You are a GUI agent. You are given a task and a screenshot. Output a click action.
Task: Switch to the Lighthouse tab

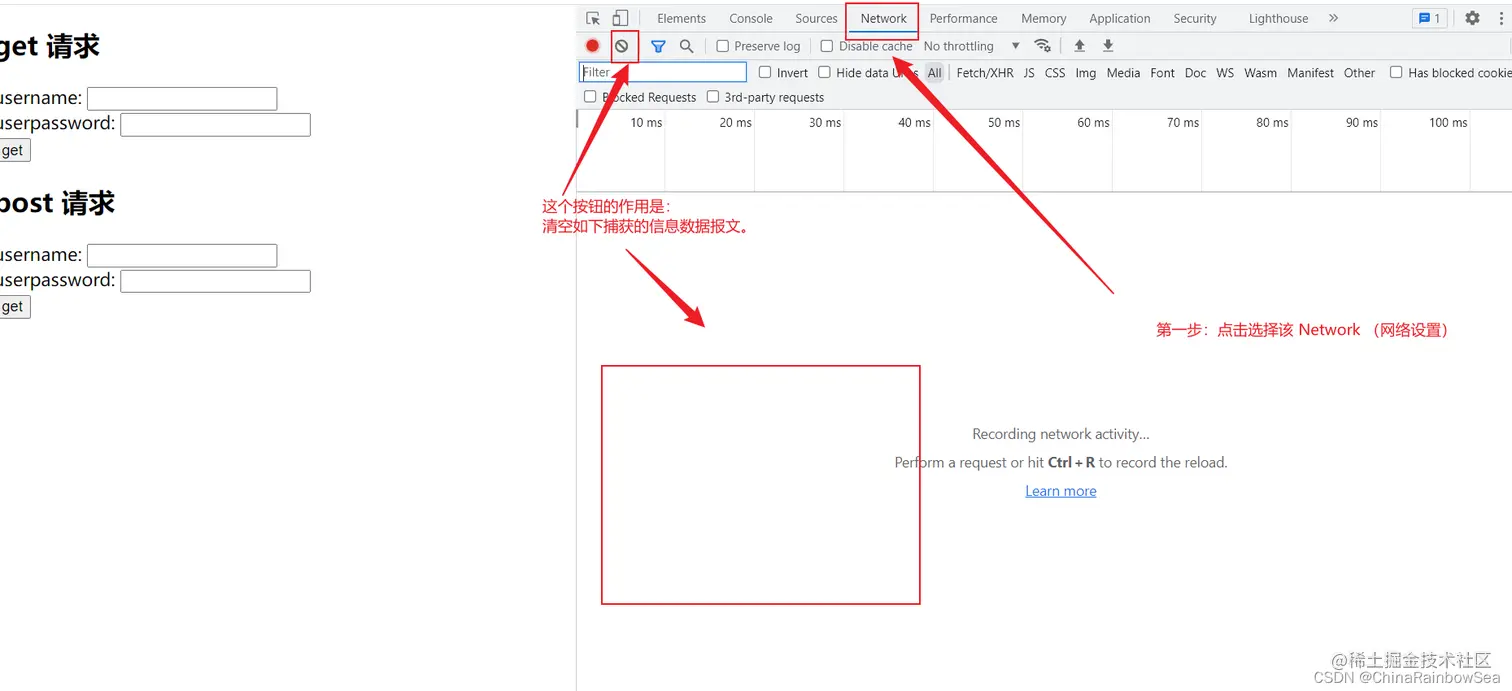click(1278, 18)
